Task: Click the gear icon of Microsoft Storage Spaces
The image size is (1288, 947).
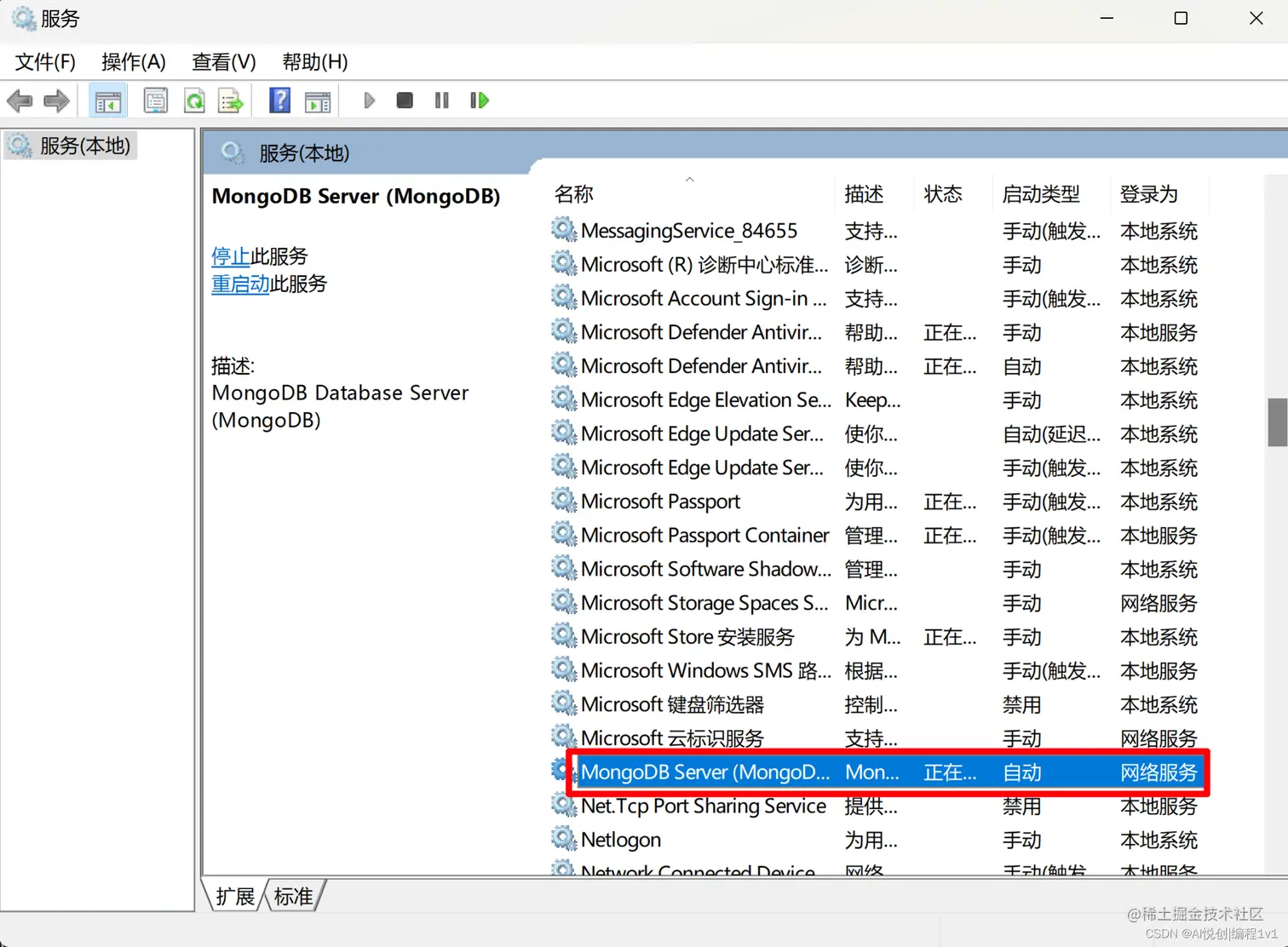Action: click(564, 601)
